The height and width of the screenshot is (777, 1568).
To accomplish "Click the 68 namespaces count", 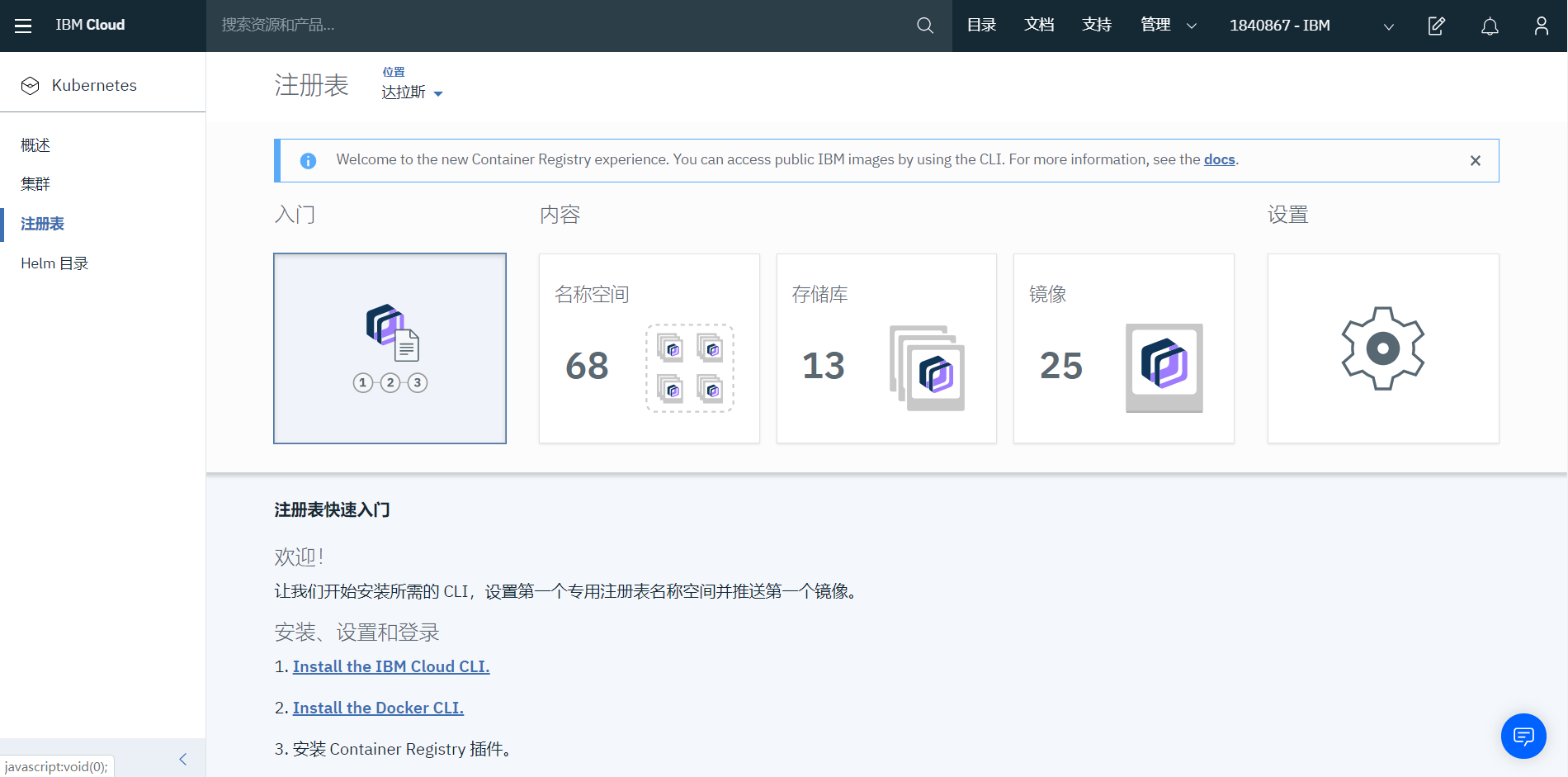I will tap(587, 366).
